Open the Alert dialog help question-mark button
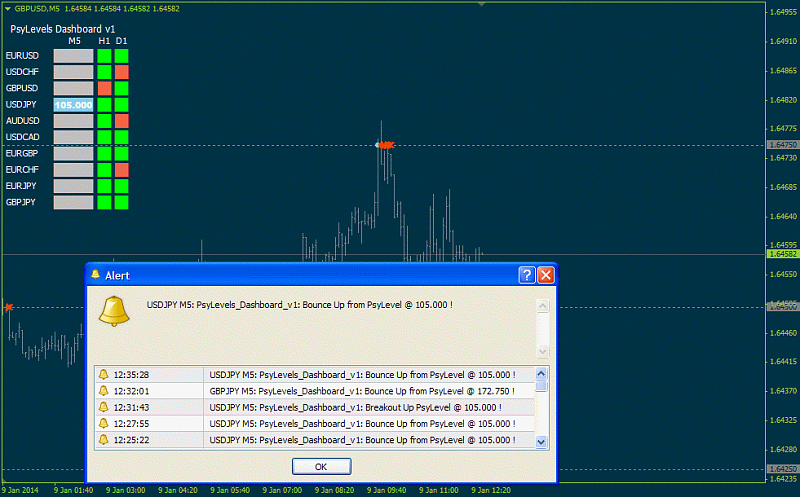 (527, 274)
